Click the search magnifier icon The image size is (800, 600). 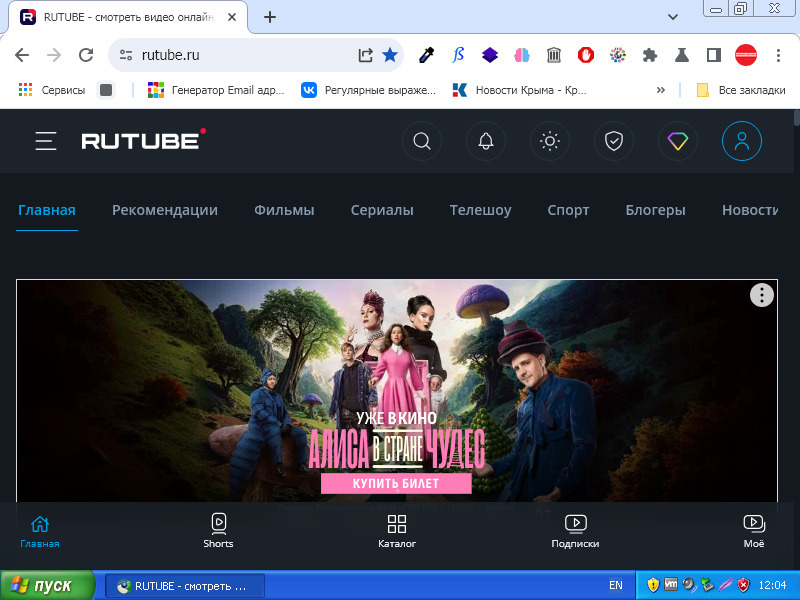pos(422,141)
